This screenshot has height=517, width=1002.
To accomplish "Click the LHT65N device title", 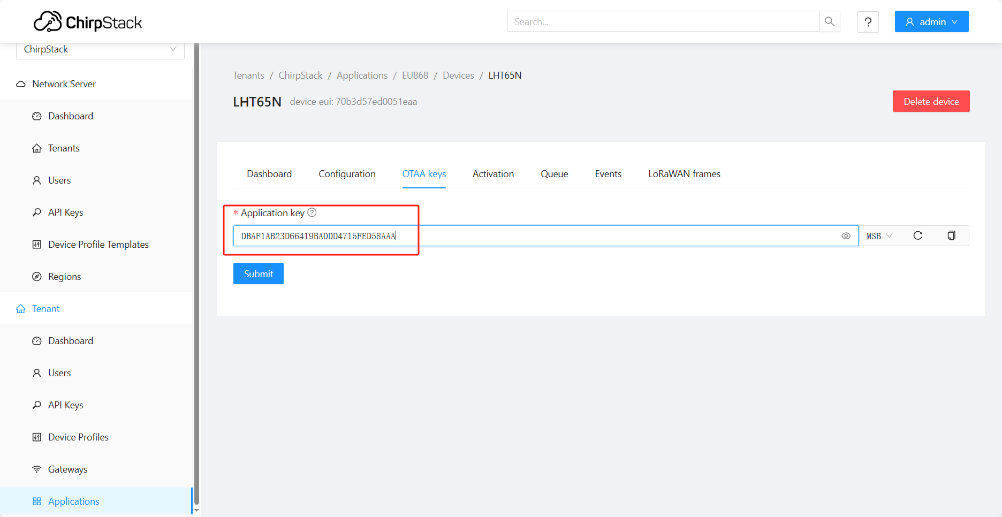I will [x=257, y=102].
